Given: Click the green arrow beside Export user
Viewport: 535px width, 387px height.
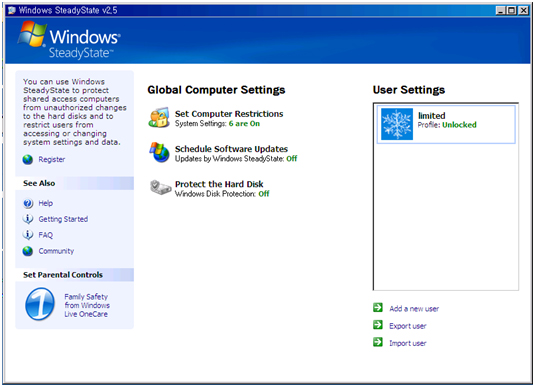Looking at the screenshot, I should coord(378,325).
